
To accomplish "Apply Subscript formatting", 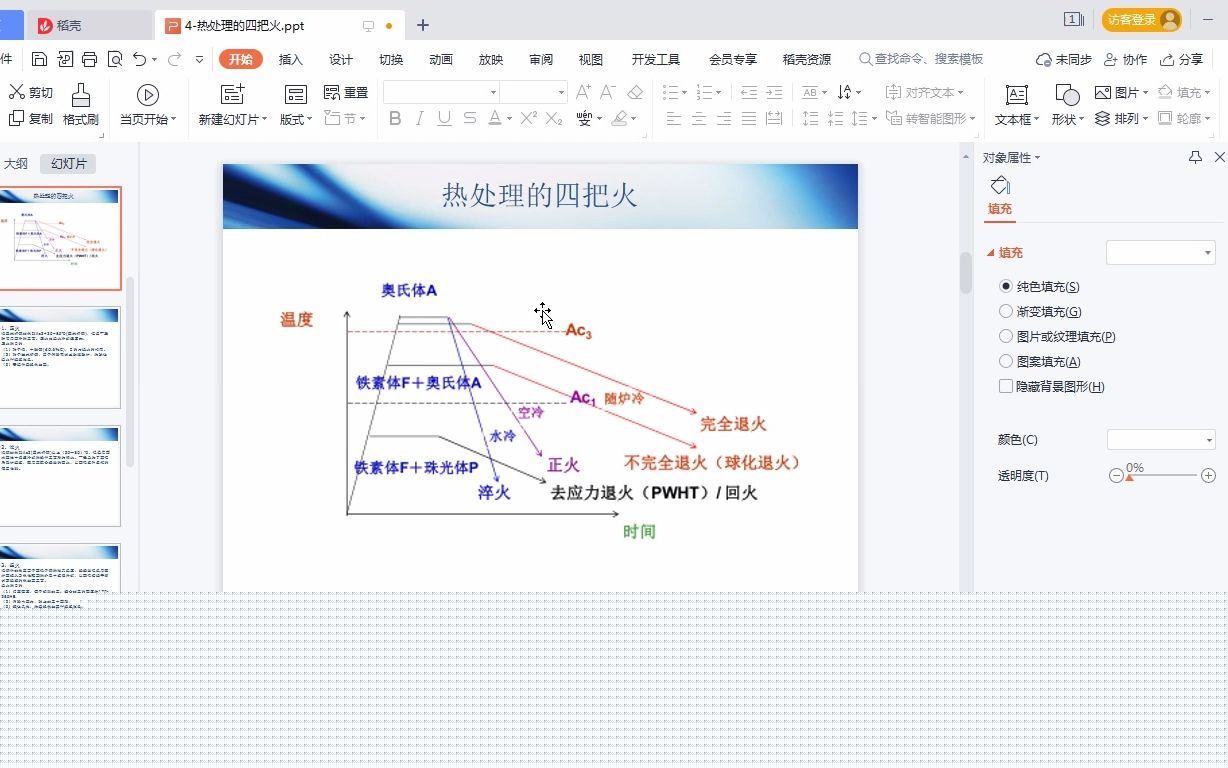I will [x=554, y=119].
